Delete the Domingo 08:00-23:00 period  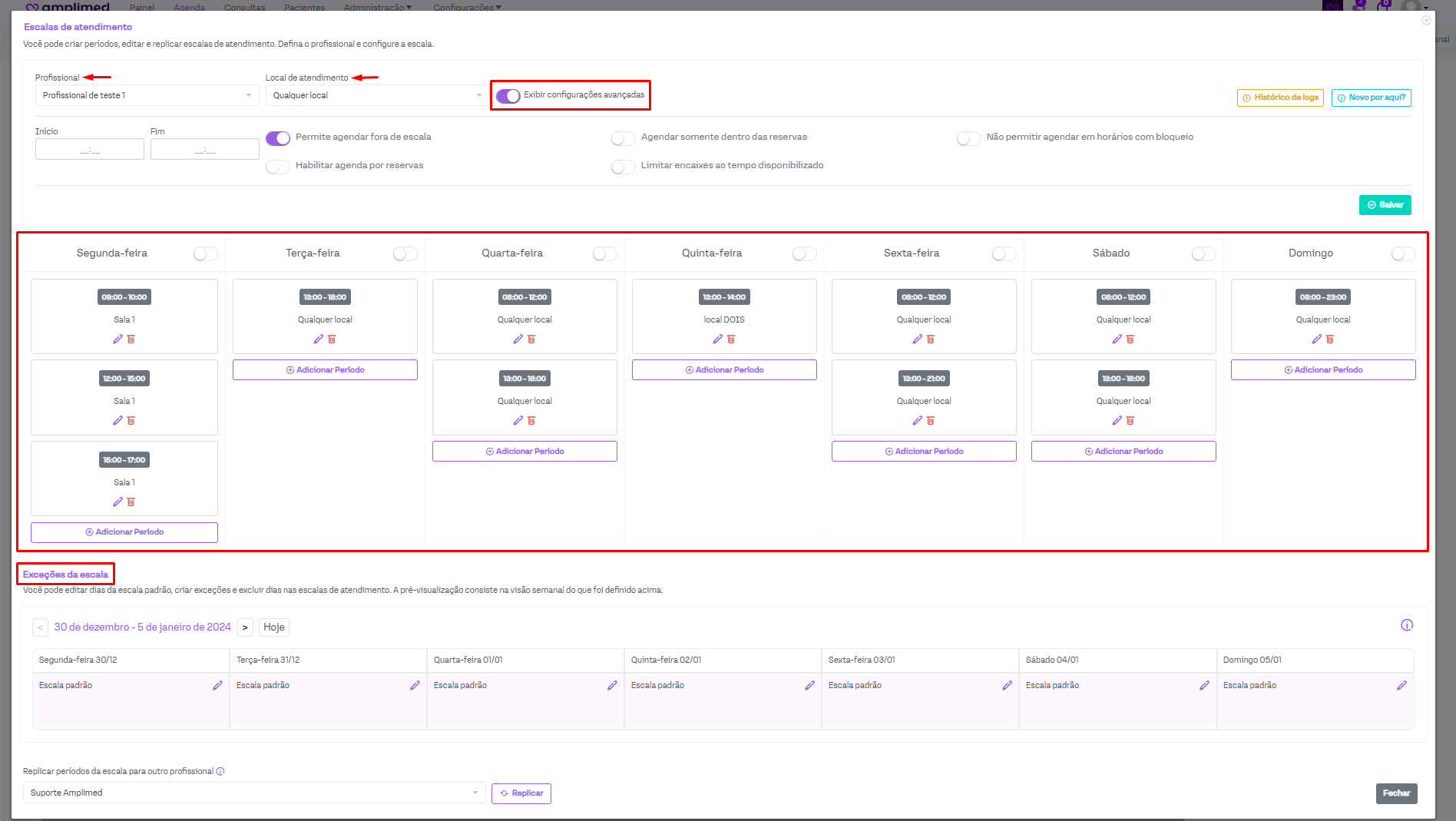coord(1330,339)
